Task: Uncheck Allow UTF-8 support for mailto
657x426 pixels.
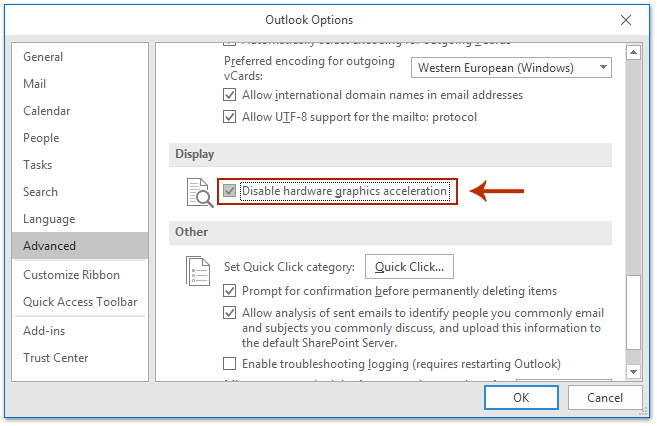Action: (x=230, y=117)
